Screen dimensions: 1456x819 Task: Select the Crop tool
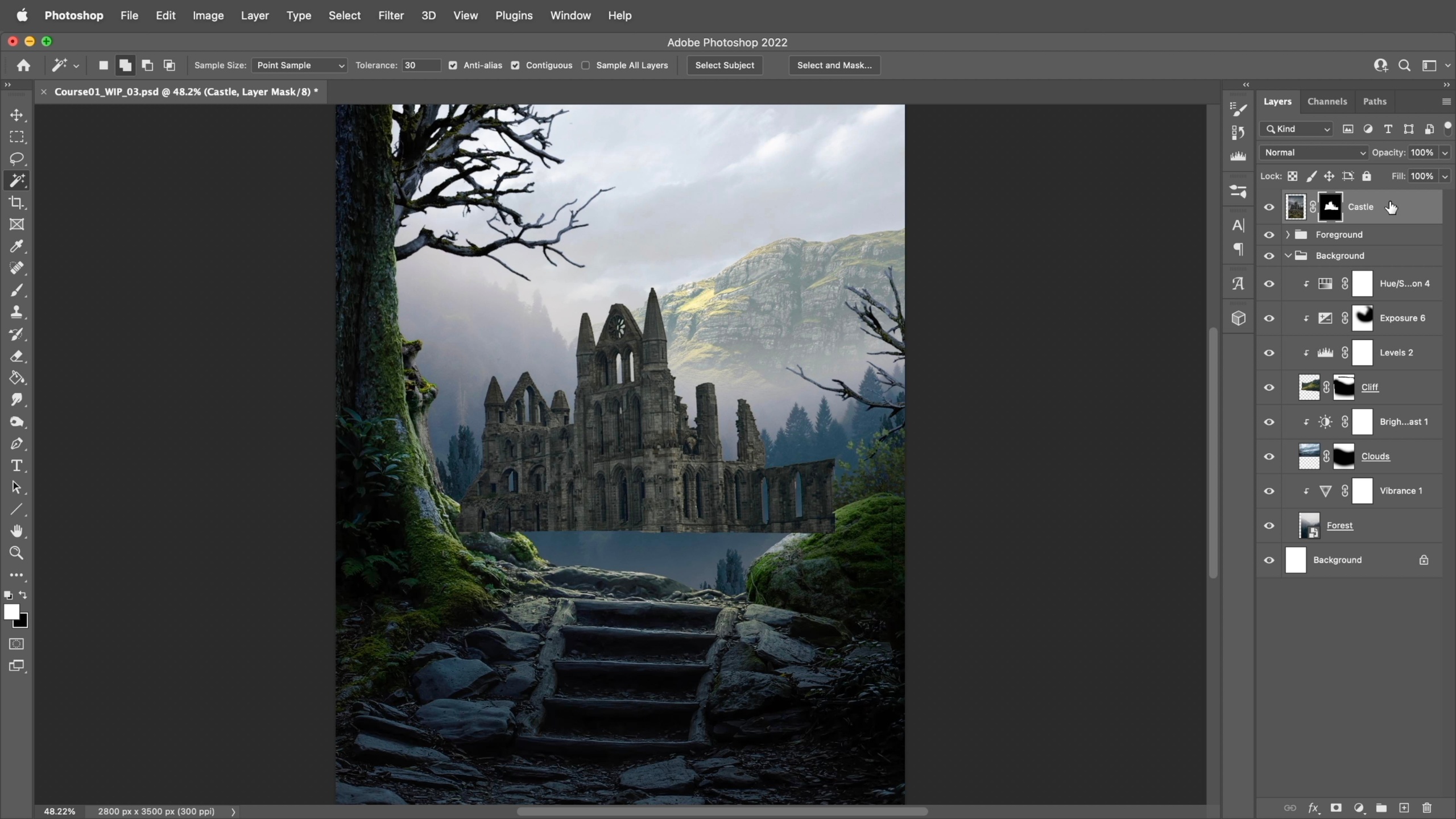tap(16, 202)
